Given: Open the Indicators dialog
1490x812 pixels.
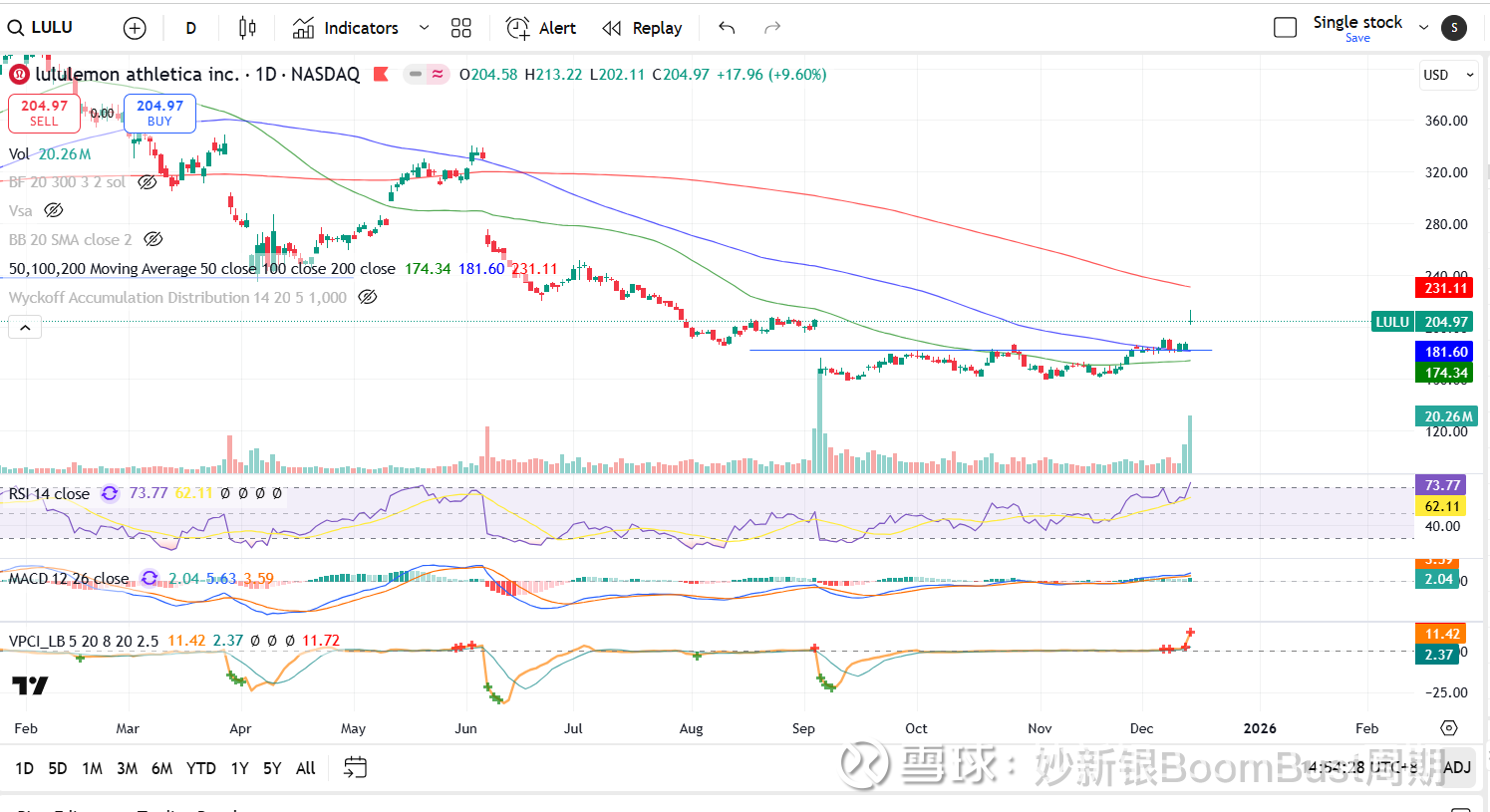Looking at the screenshot, I should tap(346, 28).
